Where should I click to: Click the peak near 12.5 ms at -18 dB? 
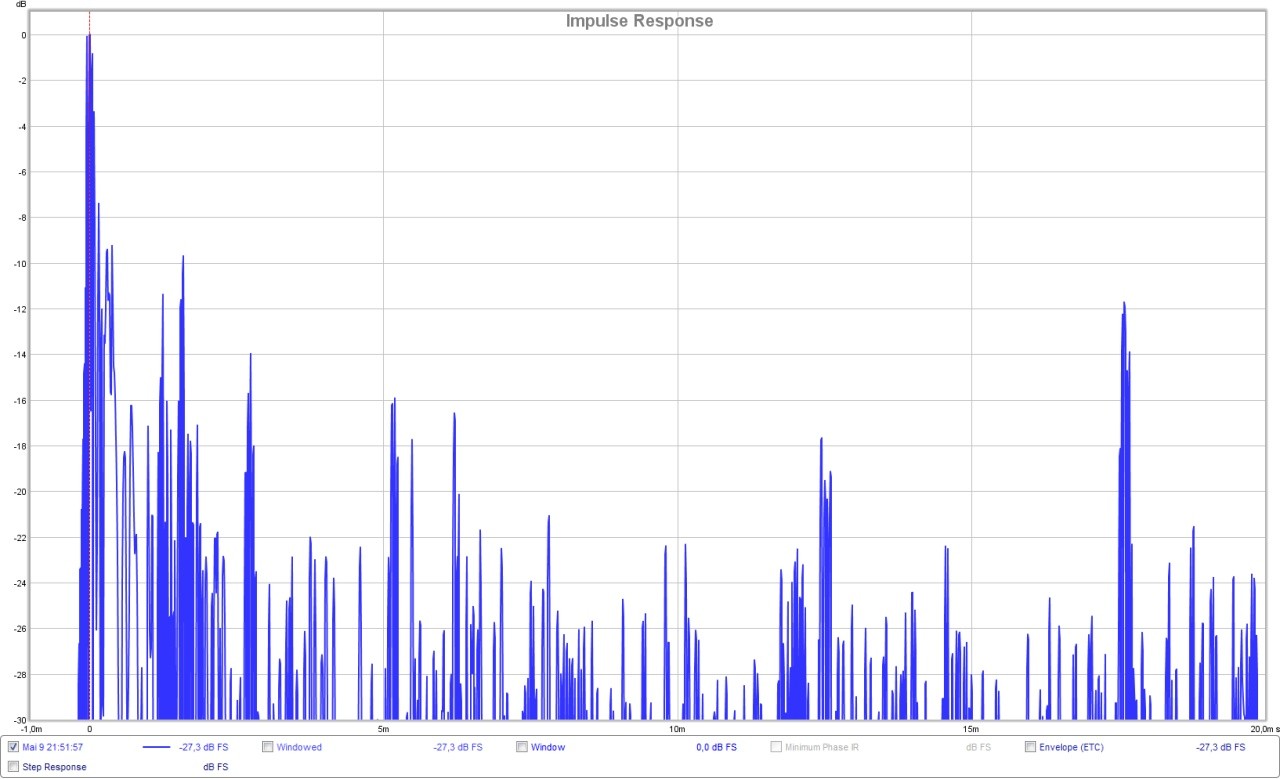821,440
